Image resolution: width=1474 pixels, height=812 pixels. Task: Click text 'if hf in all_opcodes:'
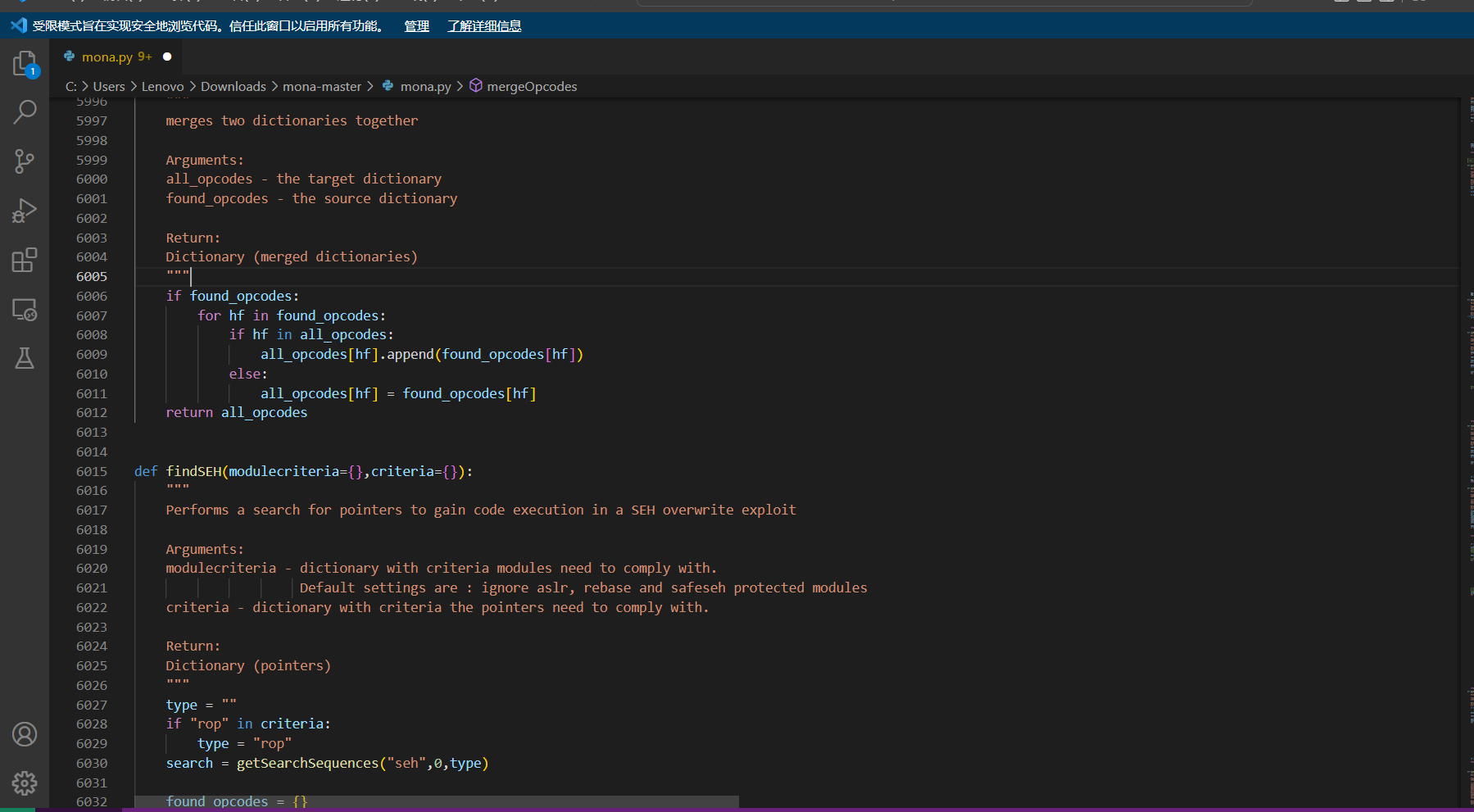311,334
